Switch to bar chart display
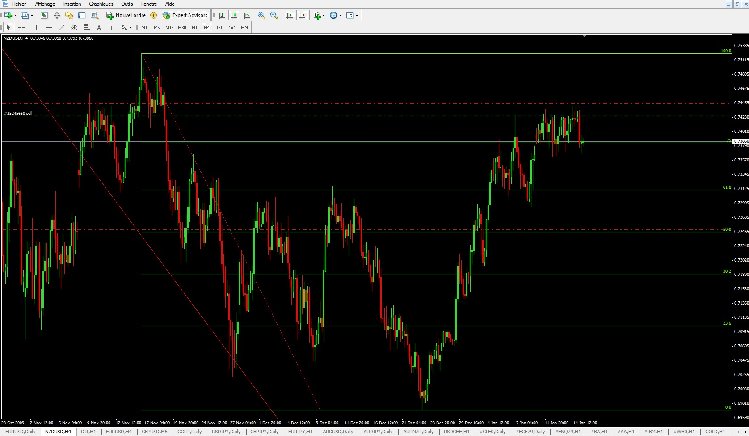749x436 pixels. point(222,15)
